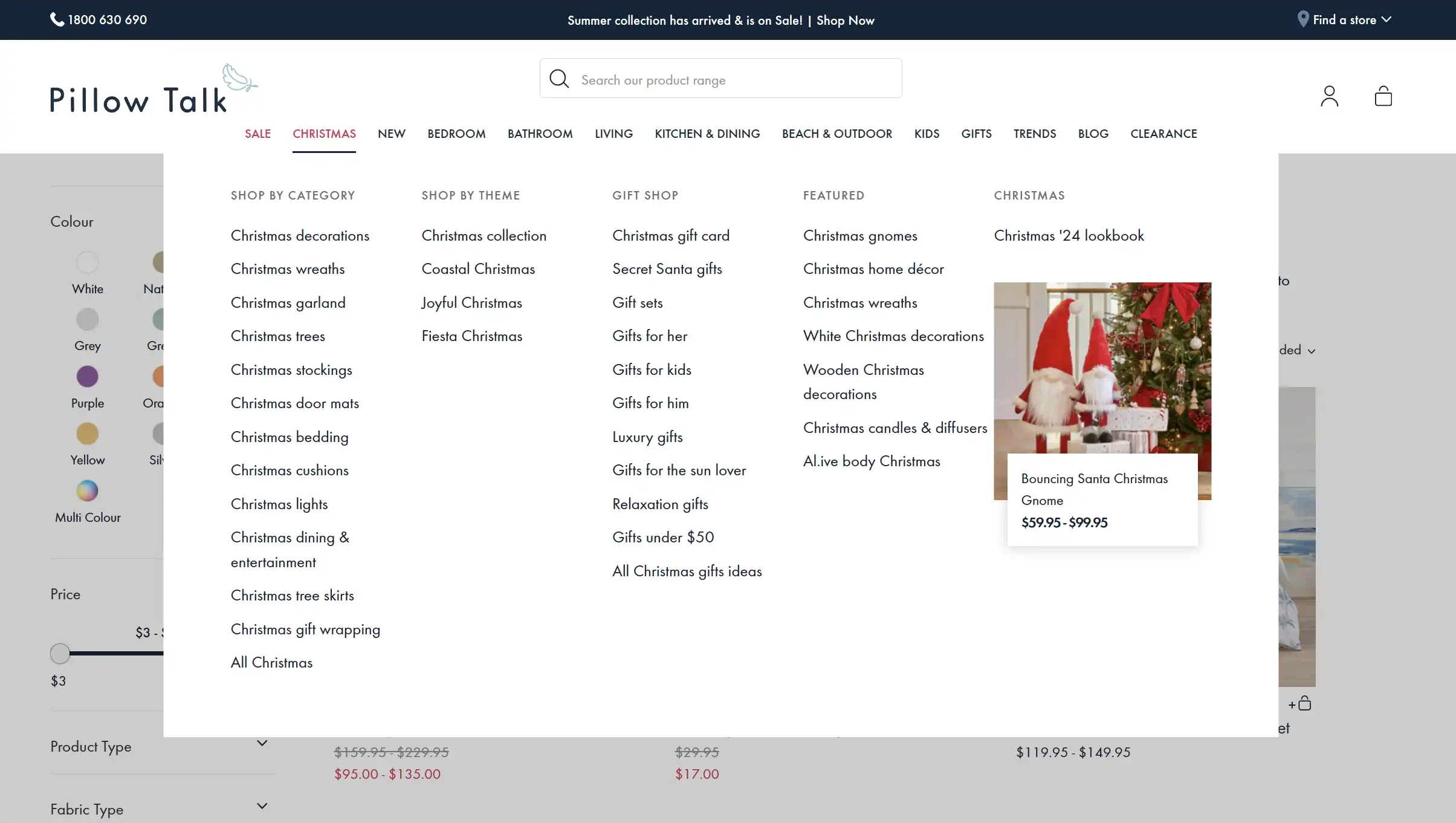
Task: Open Christmas bedding link
Action: 290,437
